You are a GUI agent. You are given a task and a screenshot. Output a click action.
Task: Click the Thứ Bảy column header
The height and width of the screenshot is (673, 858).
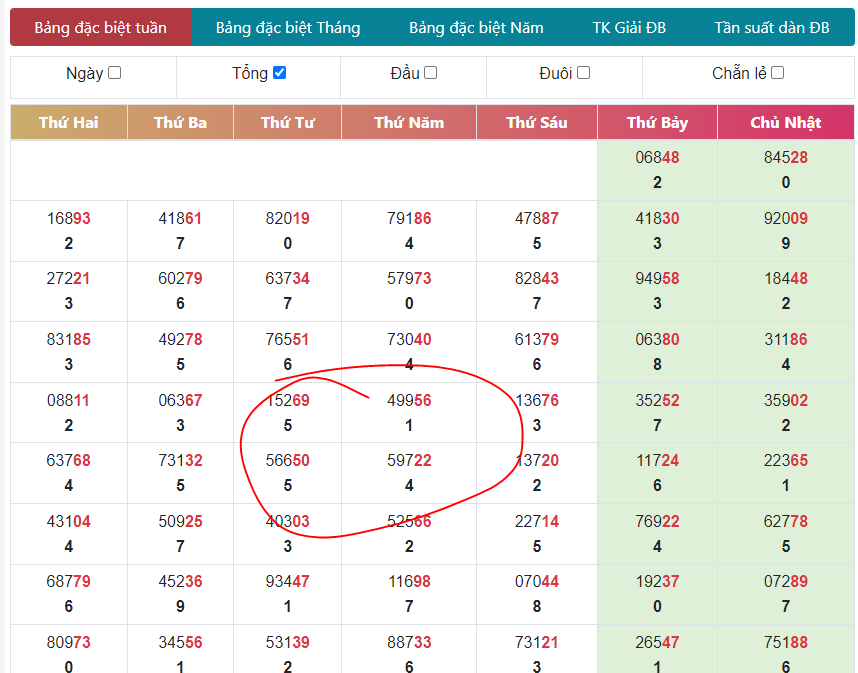(x=657, y=123)
